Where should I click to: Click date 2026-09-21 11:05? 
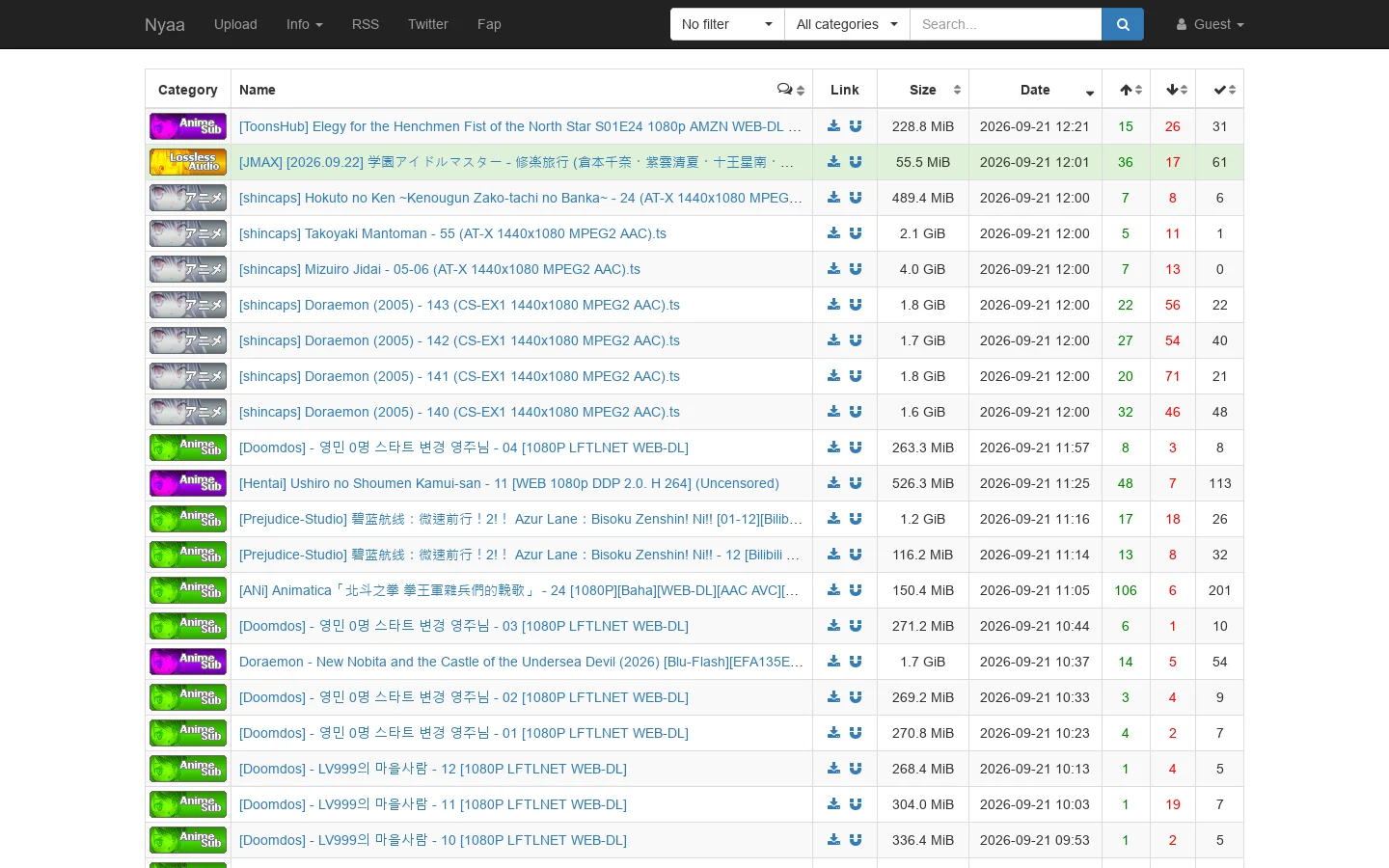[1035, 590]
